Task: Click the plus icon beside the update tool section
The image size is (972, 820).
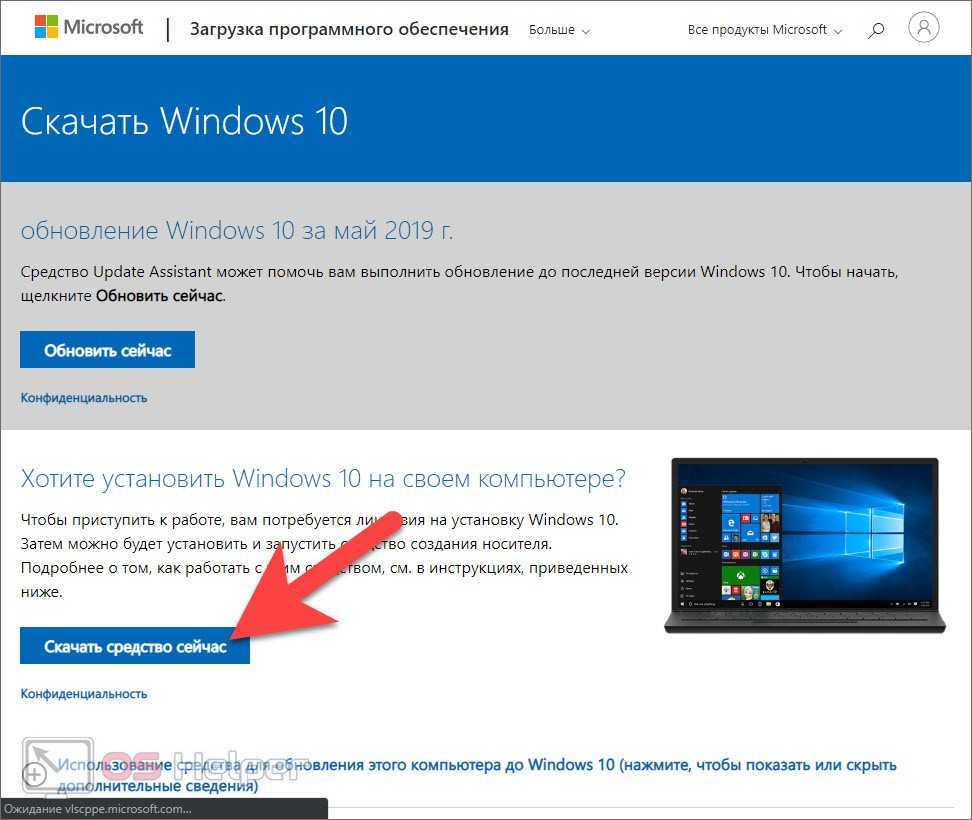Action: point(33,773)
